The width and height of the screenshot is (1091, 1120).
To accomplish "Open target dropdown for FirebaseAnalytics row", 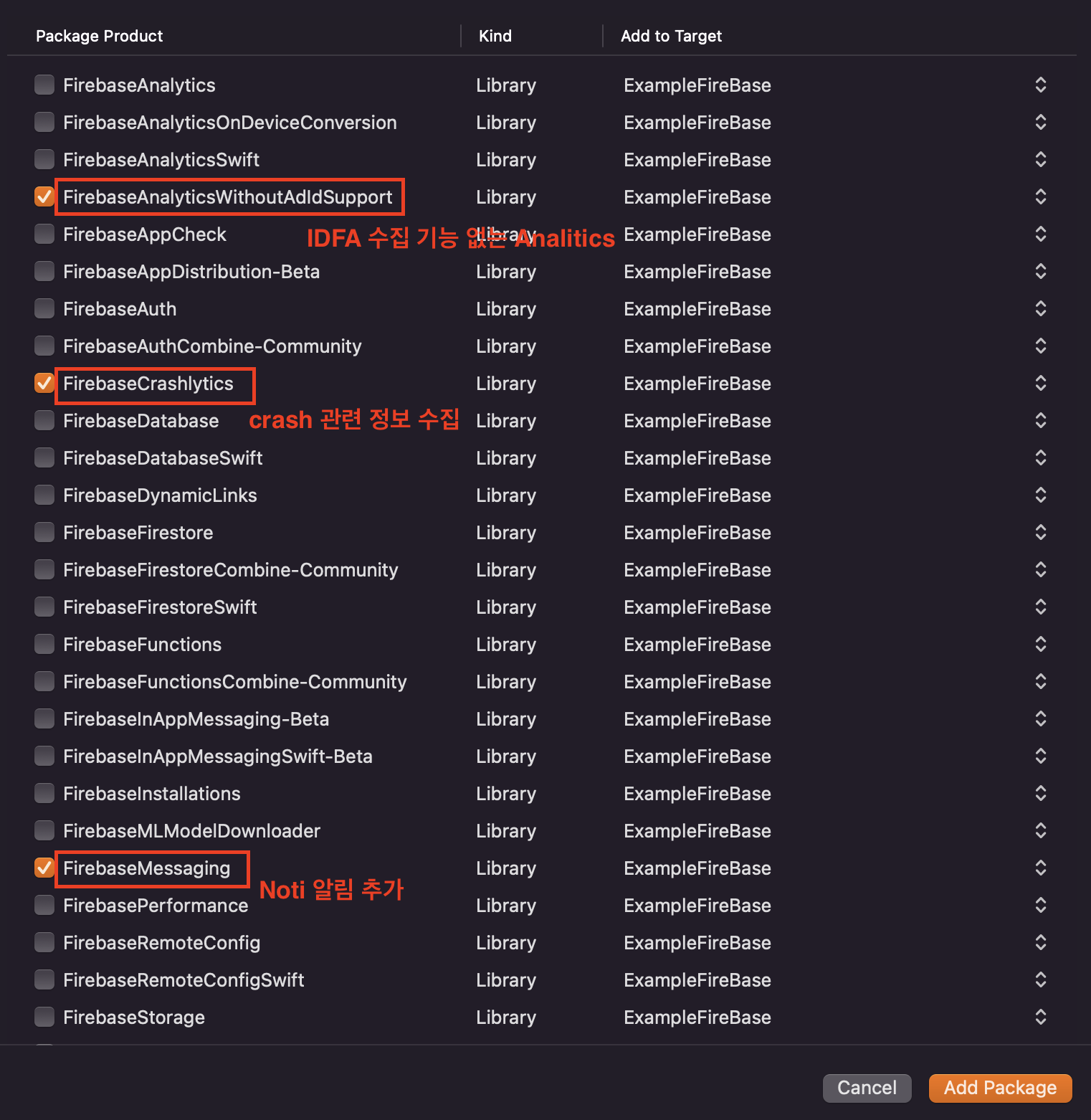I will (1041, 85).
